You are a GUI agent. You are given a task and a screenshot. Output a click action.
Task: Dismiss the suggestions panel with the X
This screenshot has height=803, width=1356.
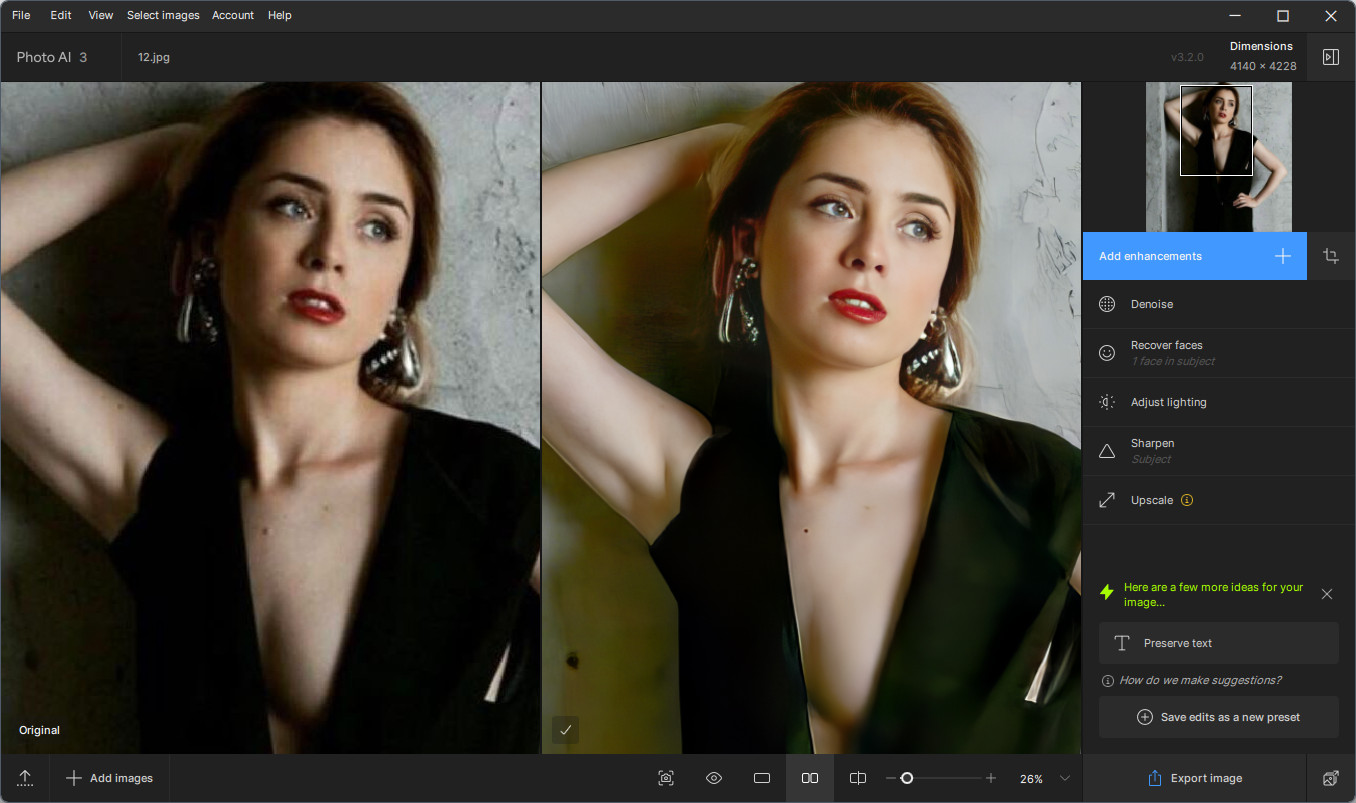click(1327, 594)
